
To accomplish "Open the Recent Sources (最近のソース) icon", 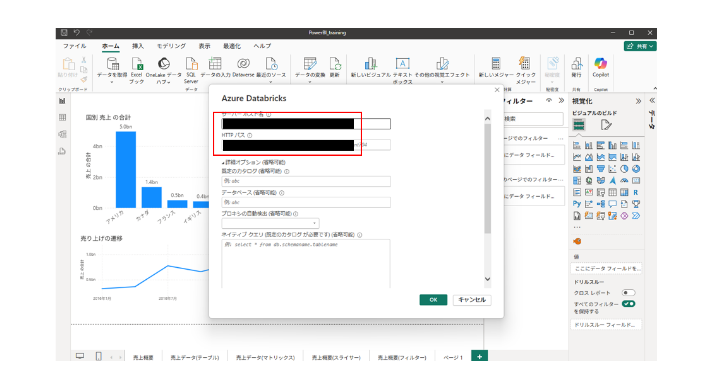I will tap(271, 63).
